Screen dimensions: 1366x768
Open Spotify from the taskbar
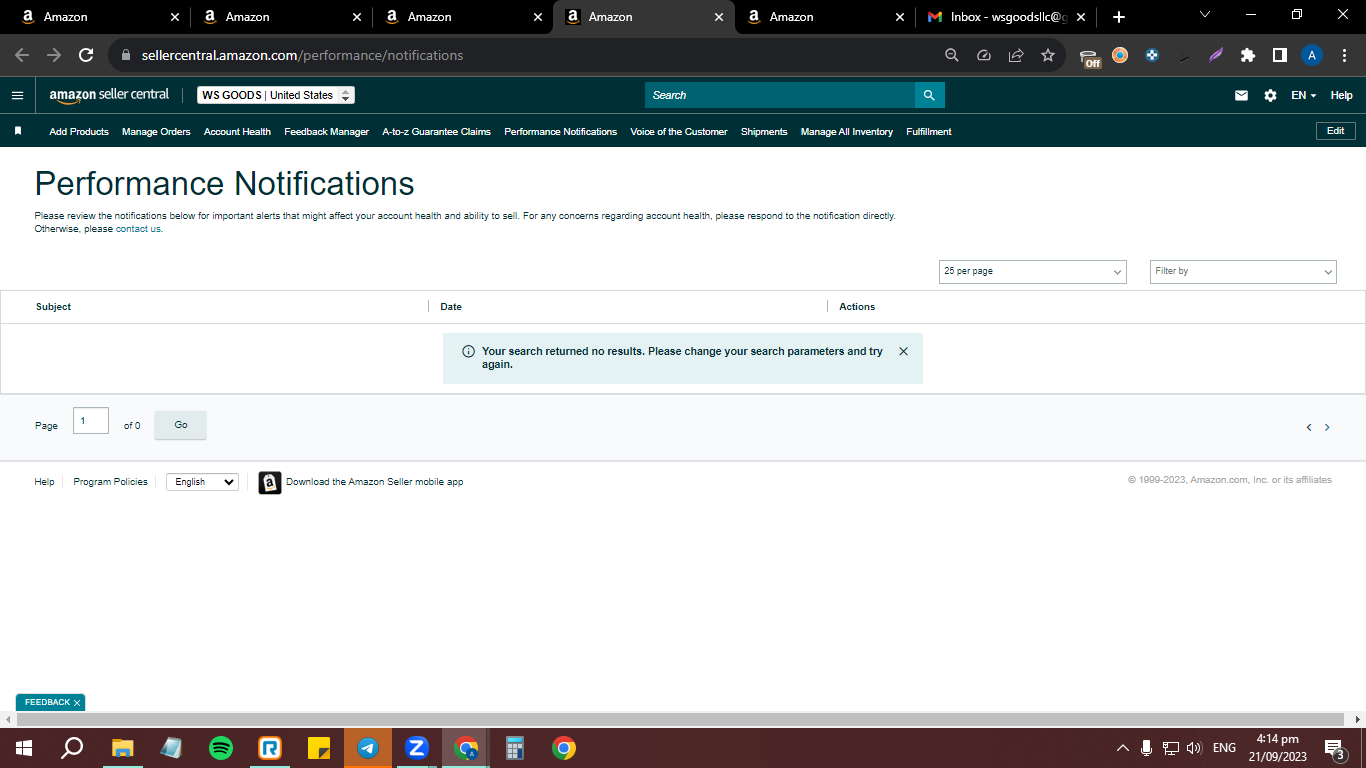[x=221, y=748]
